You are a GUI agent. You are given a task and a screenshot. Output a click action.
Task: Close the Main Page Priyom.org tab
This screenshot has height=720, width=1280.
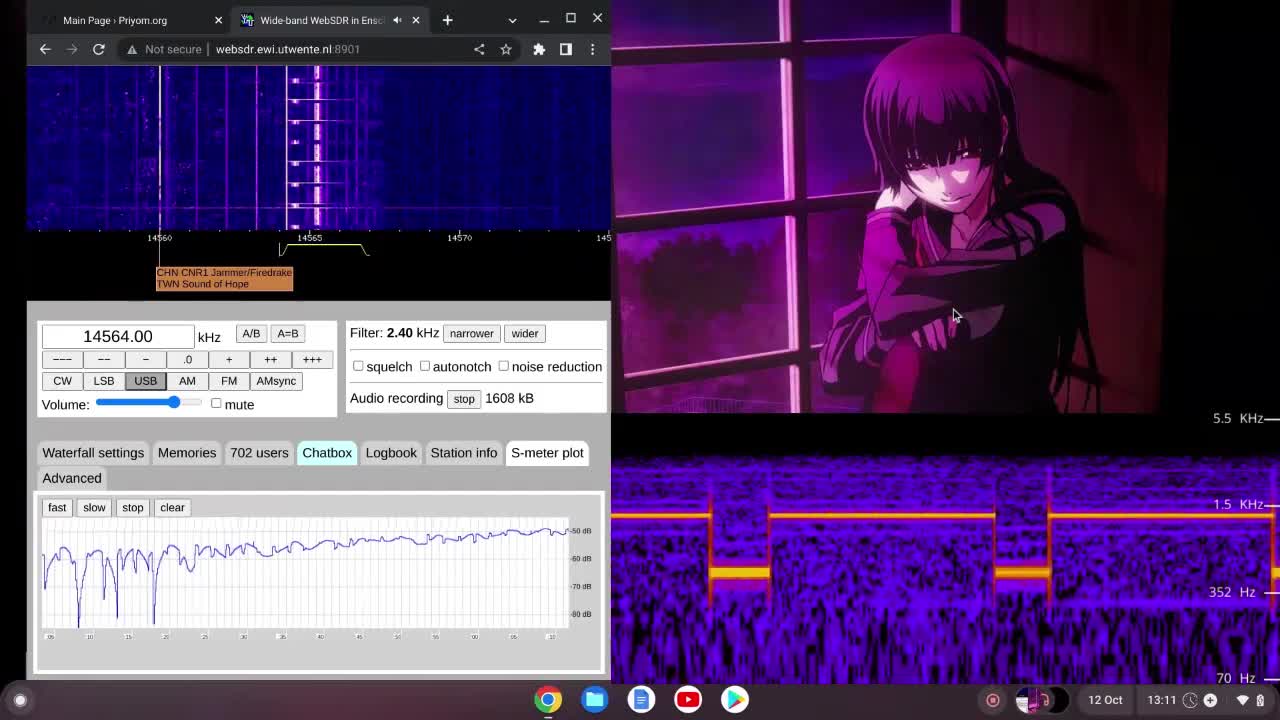point(218,20)
